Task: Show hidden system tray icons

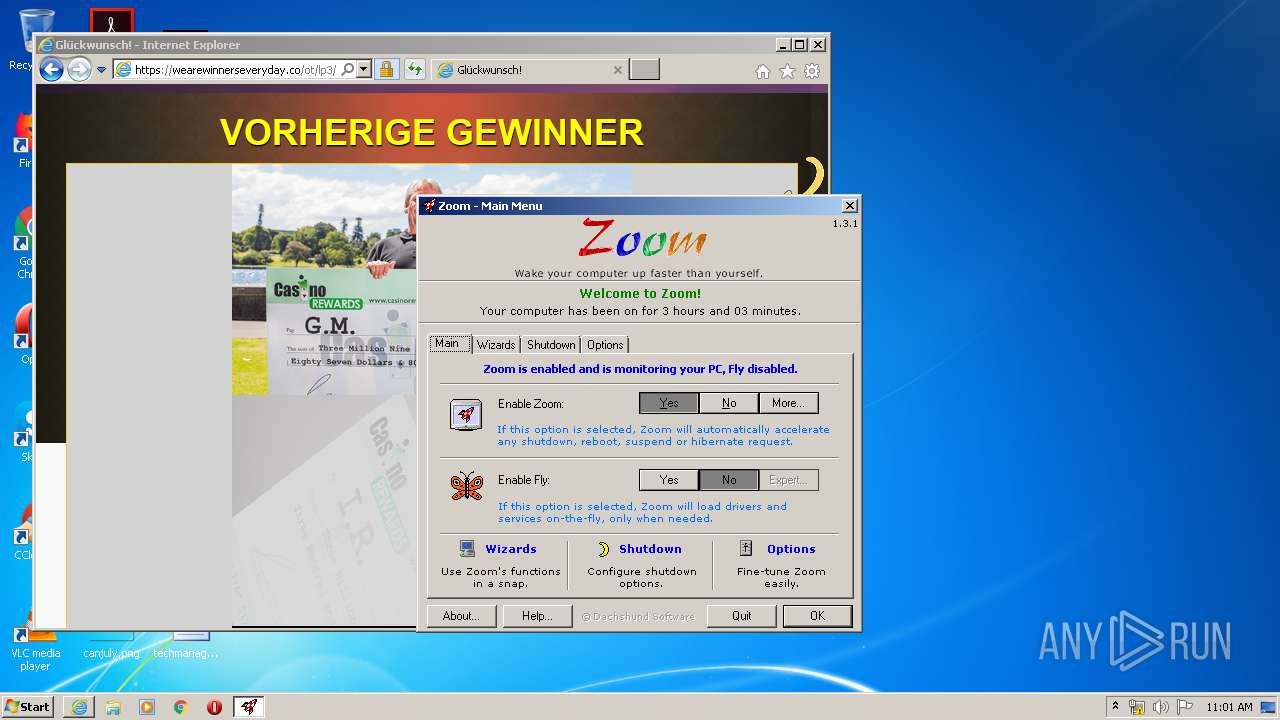Action: point(1115,706)
